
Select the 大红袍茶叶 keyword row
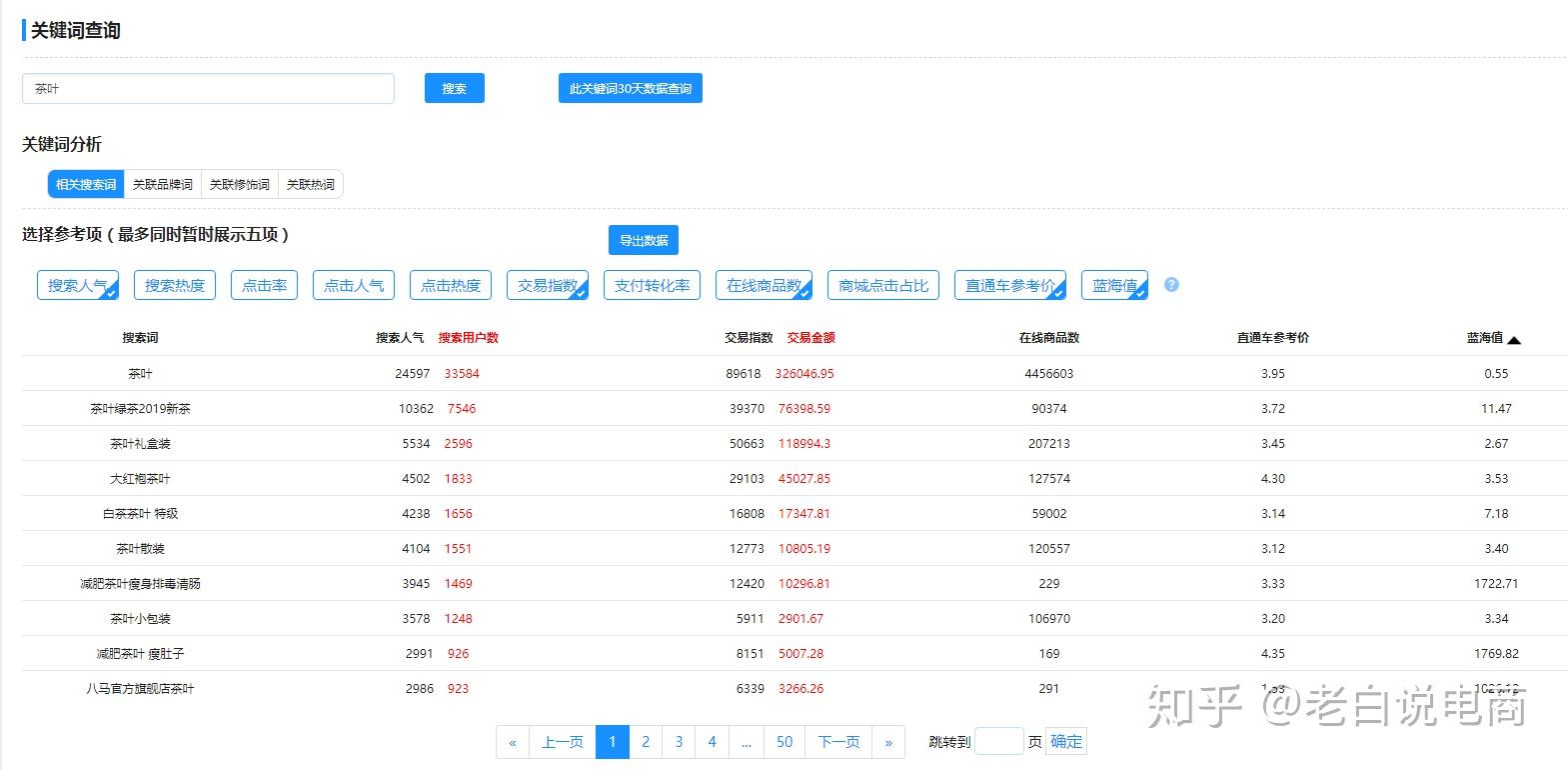(794, 478)
